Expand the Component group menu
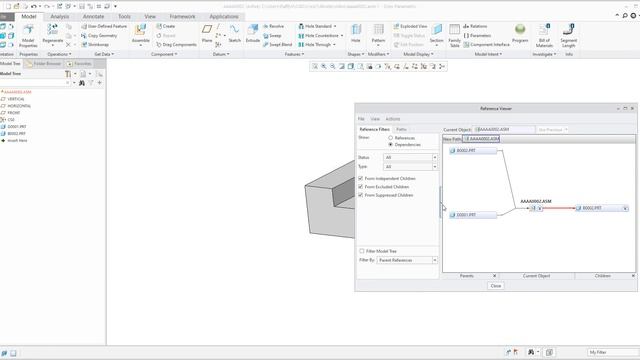The image size is (640, 360). (x=164, y=54)
